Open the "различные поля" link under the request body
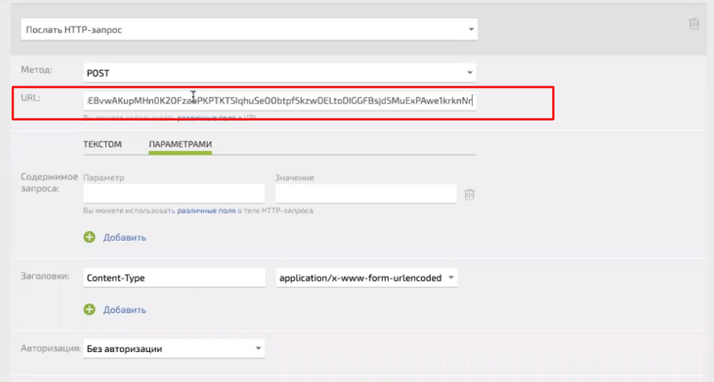This screenshot has width=714, height=382. click(x=206, y=211)
